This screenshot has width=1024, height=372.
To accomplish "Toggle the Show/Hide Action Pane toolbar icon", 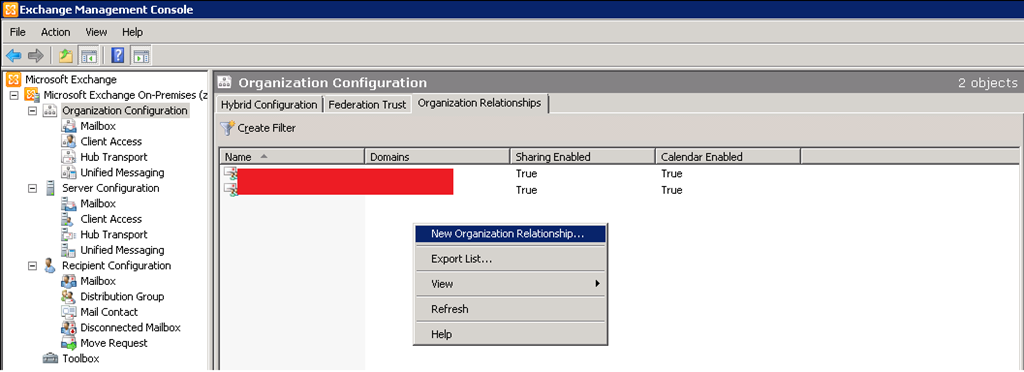I will coord(141,56).
